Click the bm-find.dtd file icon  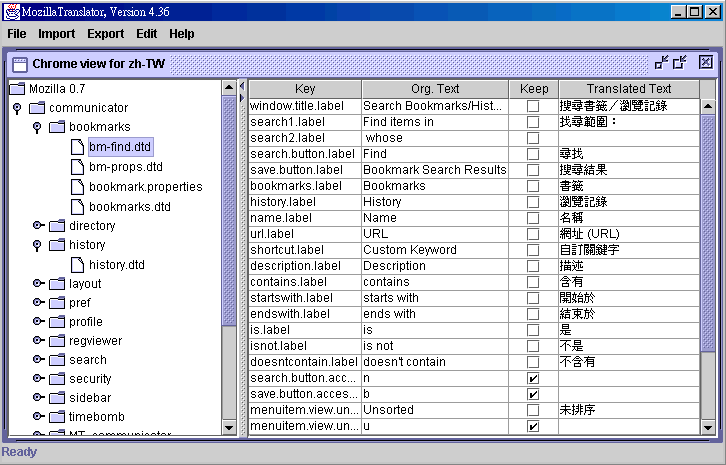[x=77, y=147]
